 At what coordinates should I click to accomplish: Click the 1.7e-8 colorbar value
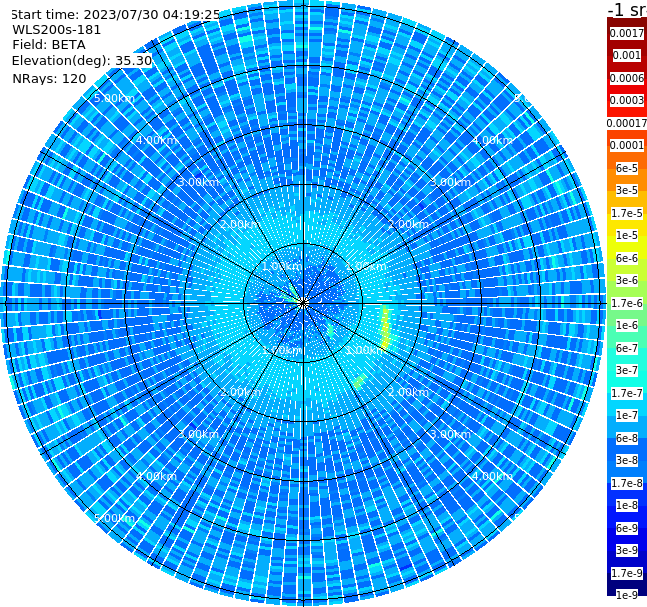(x=627, y=483)
